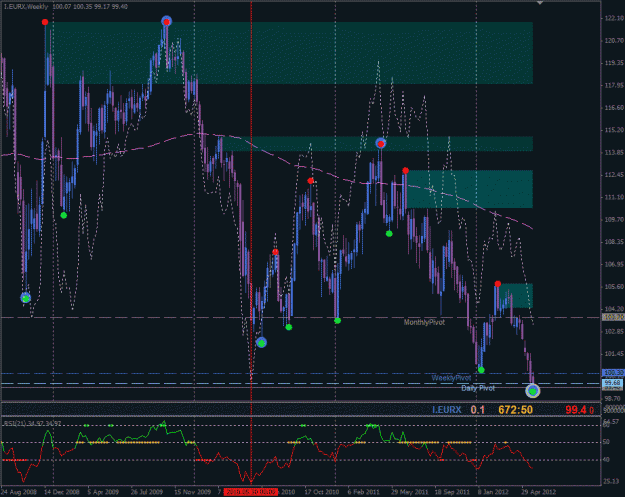Select the blue-circled green marker at the August 2008 low

click(26, 298)
